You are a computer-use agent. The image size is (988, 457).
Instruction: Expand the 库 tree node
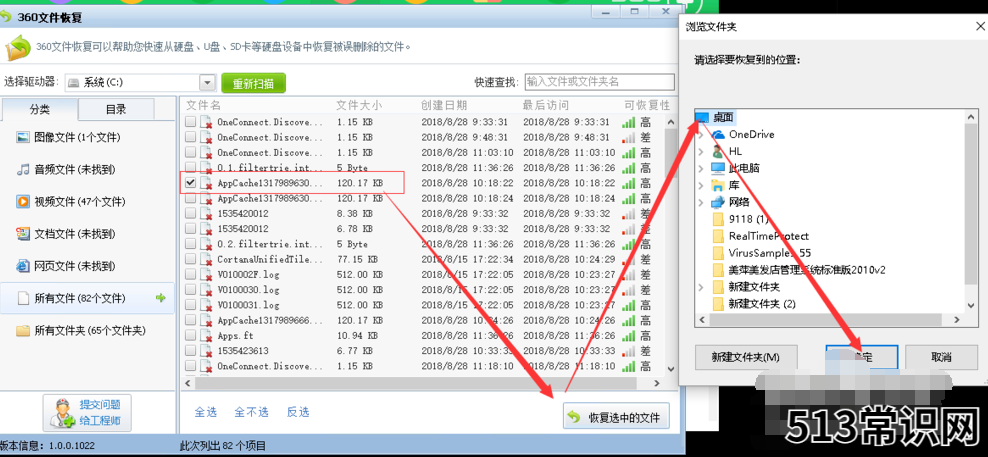click(701, 185)
